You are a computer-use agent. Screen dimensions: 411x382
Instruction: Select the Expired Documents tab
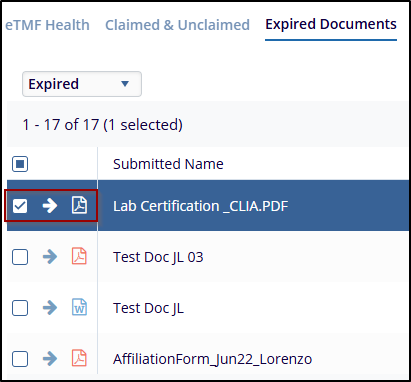(331, 24)
